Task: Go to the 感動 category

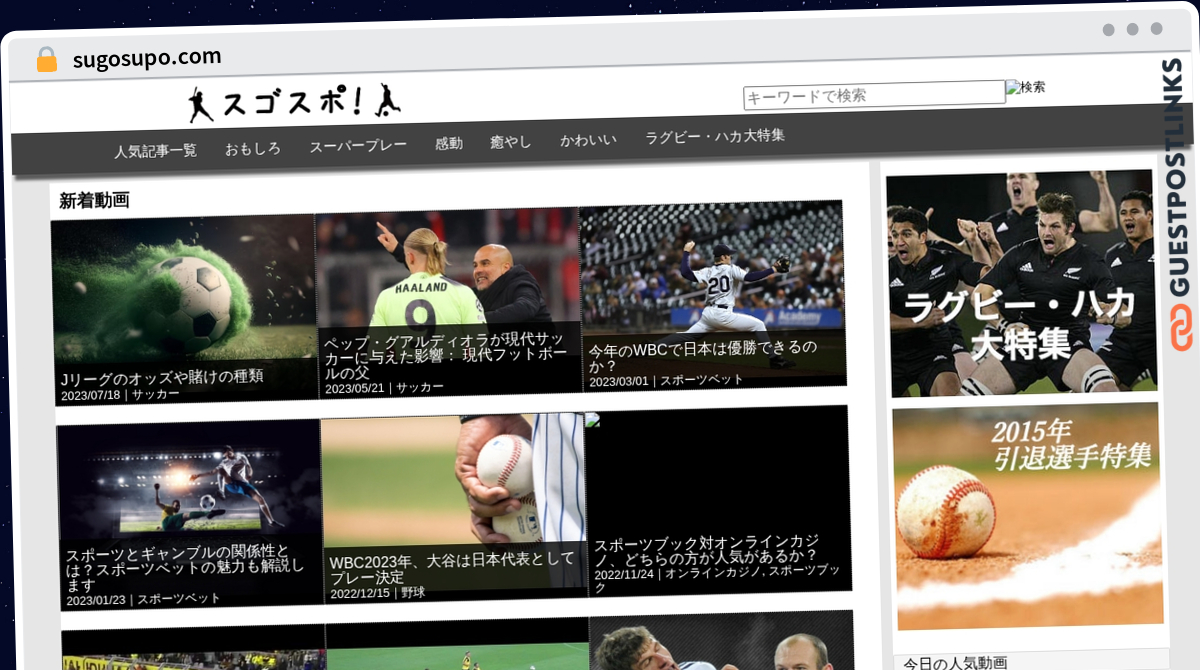Action: (x=448, y=143)
